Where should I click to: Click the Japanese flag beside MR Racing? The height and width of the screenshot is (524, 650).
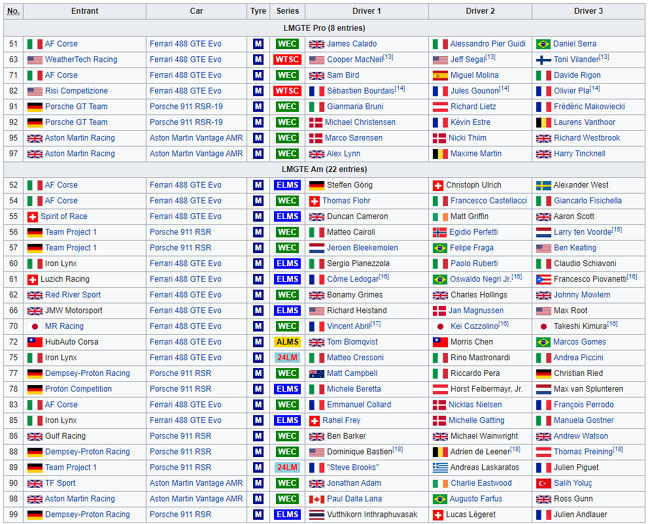pos(35,327)
